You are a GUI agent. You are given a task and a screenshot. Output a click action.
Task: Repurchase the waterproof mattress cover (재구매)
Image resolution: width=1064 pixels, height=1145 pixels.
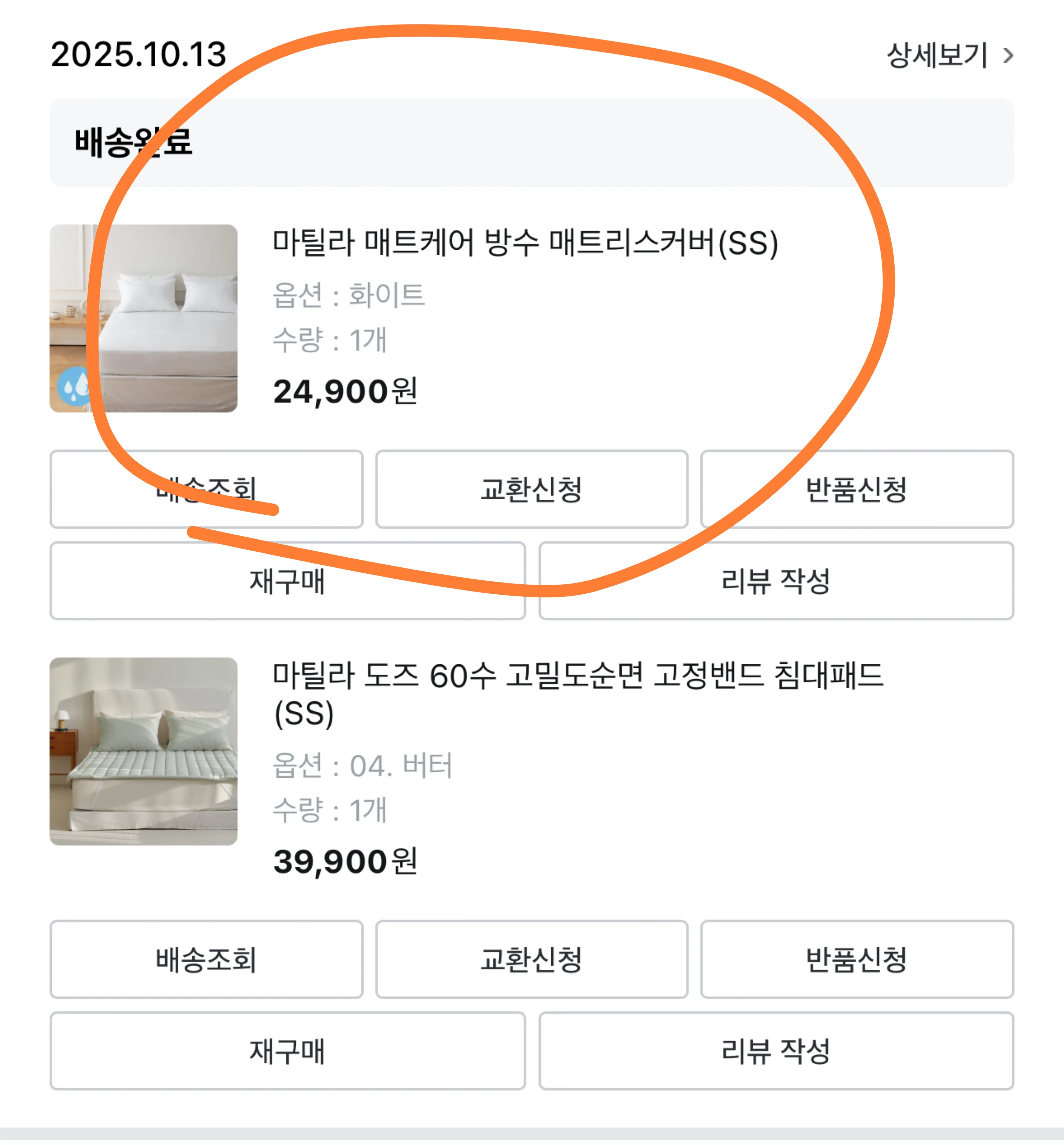287,580
